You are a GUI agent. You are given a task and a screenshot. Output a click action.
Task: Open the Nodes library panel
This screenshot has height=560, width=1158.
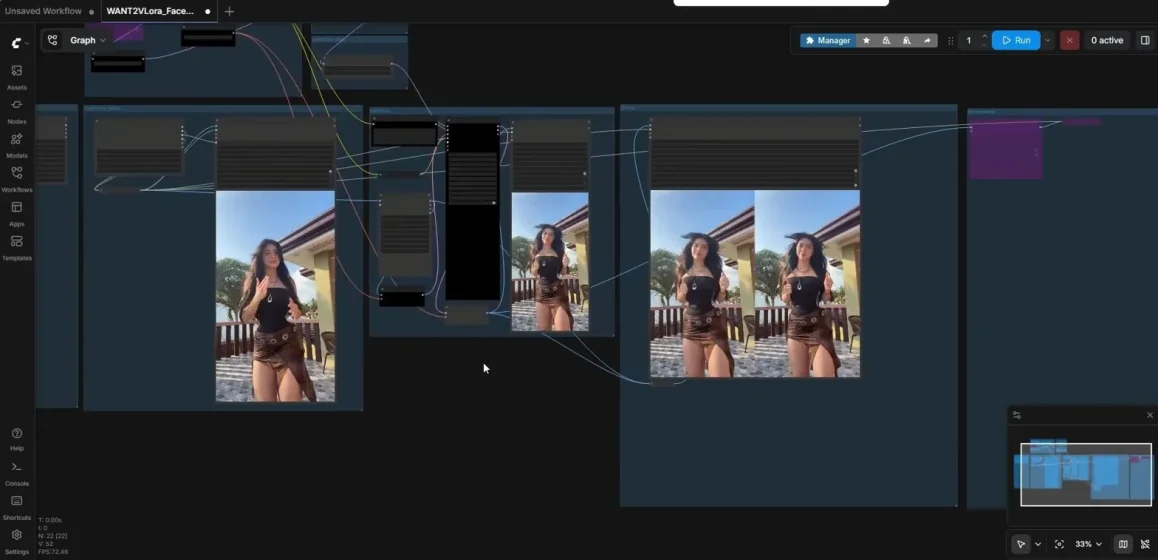(17, 111)
